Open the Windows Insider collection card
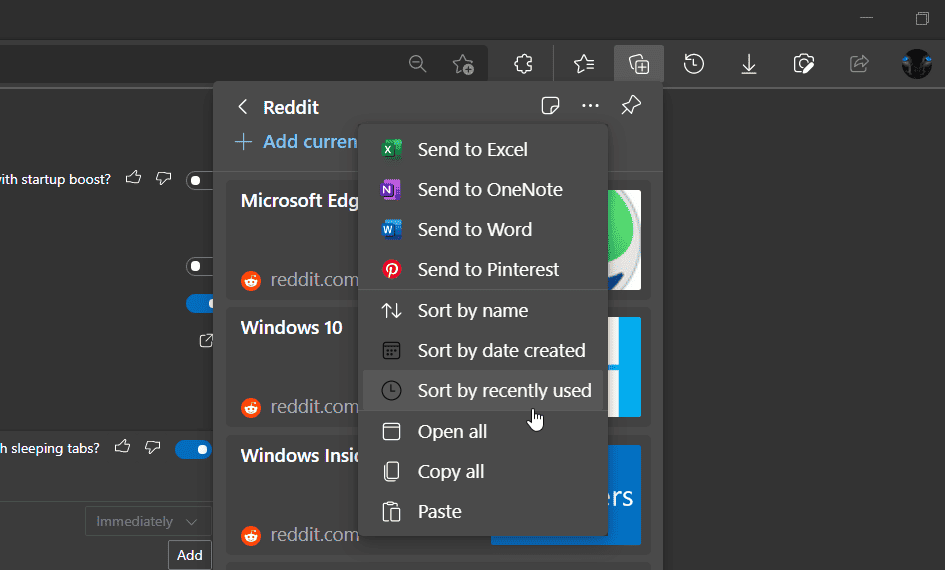 (x=292, y=494)
